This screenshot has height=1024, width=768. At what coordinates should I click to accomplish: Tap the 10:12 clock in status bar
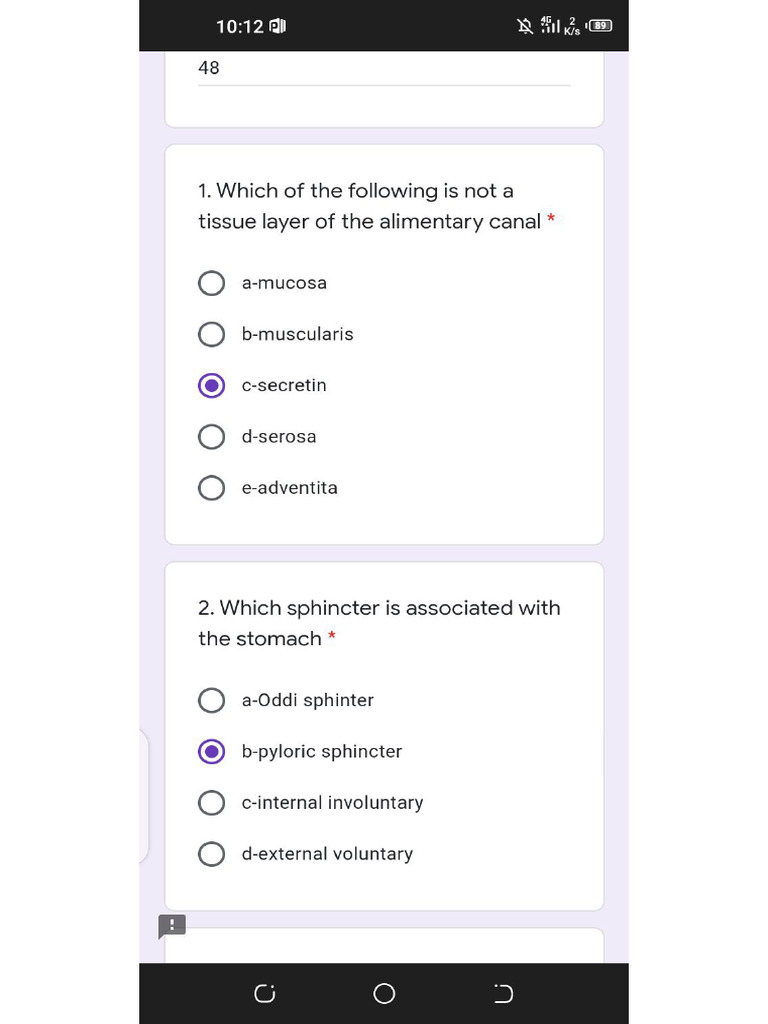(x=240, y=26)
